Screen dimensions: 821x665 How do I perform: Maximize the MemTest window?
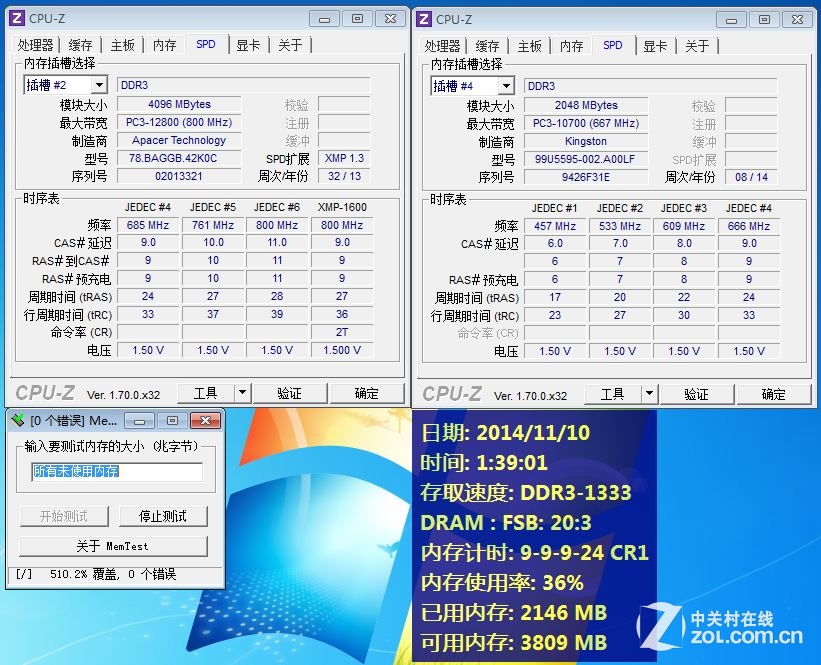172,420
